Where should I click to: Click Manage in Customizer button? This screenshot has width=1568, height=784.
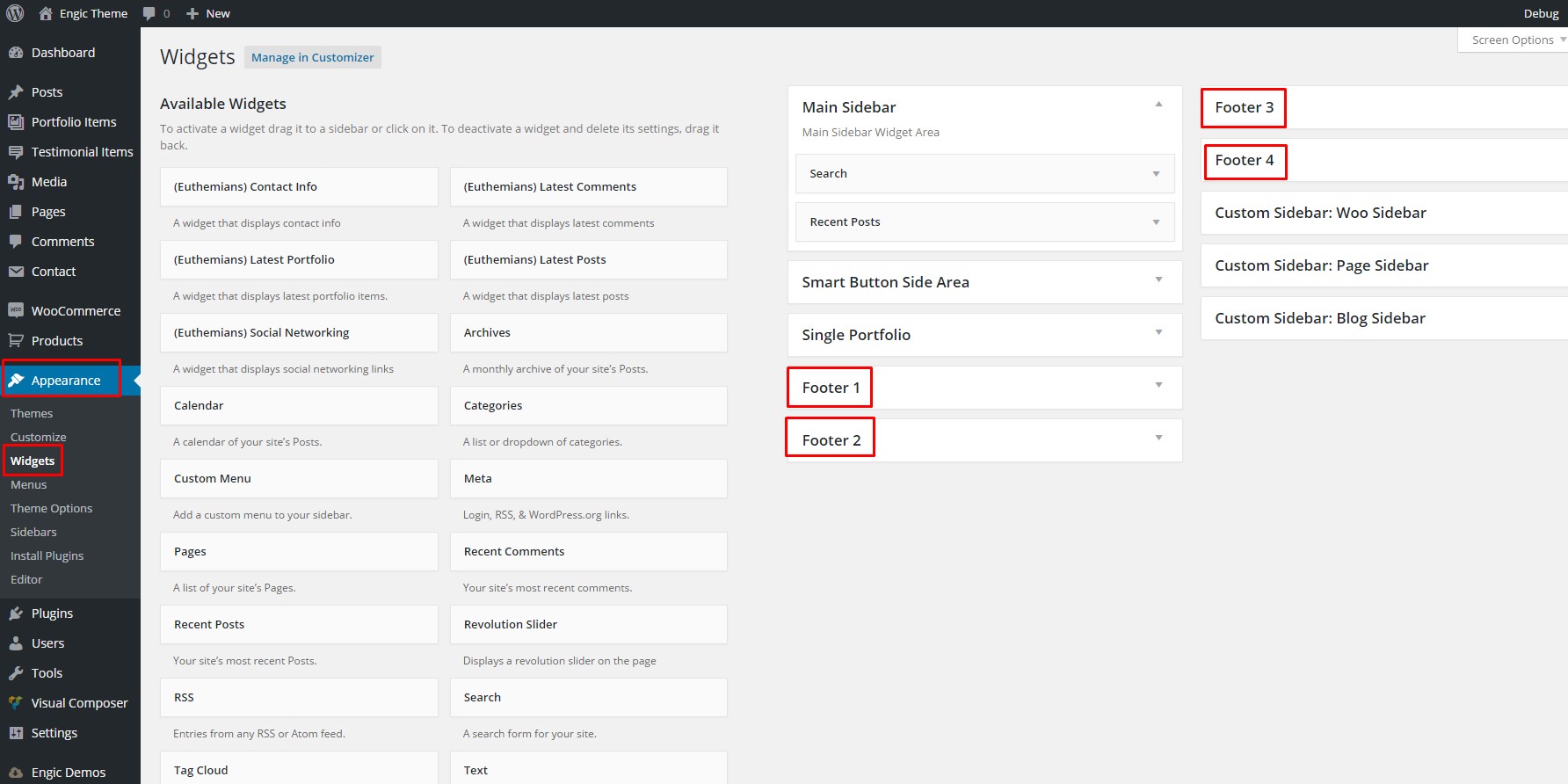click(x=313, y=57)
